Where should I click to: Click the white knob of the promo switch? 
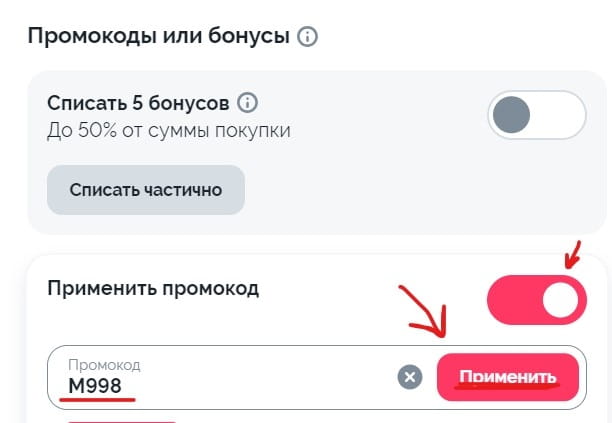560,300
